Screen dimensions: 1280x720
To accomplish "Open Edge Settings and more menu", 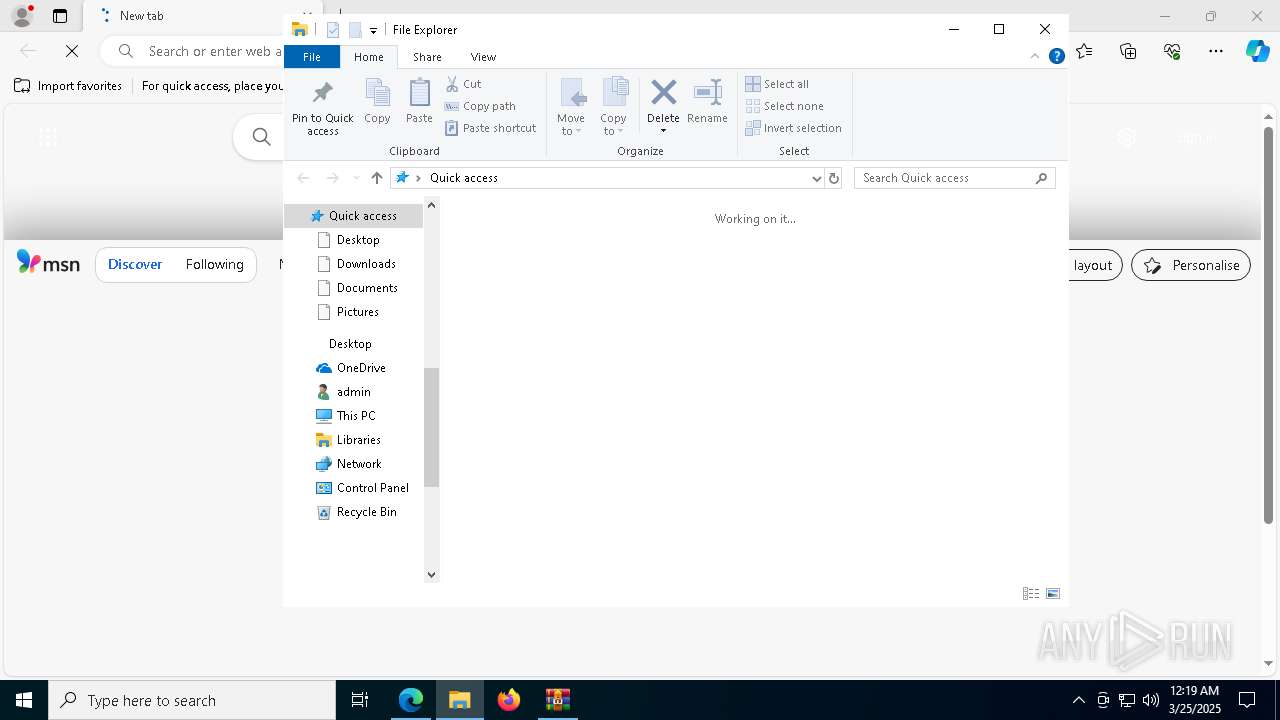I will 1216,51.
